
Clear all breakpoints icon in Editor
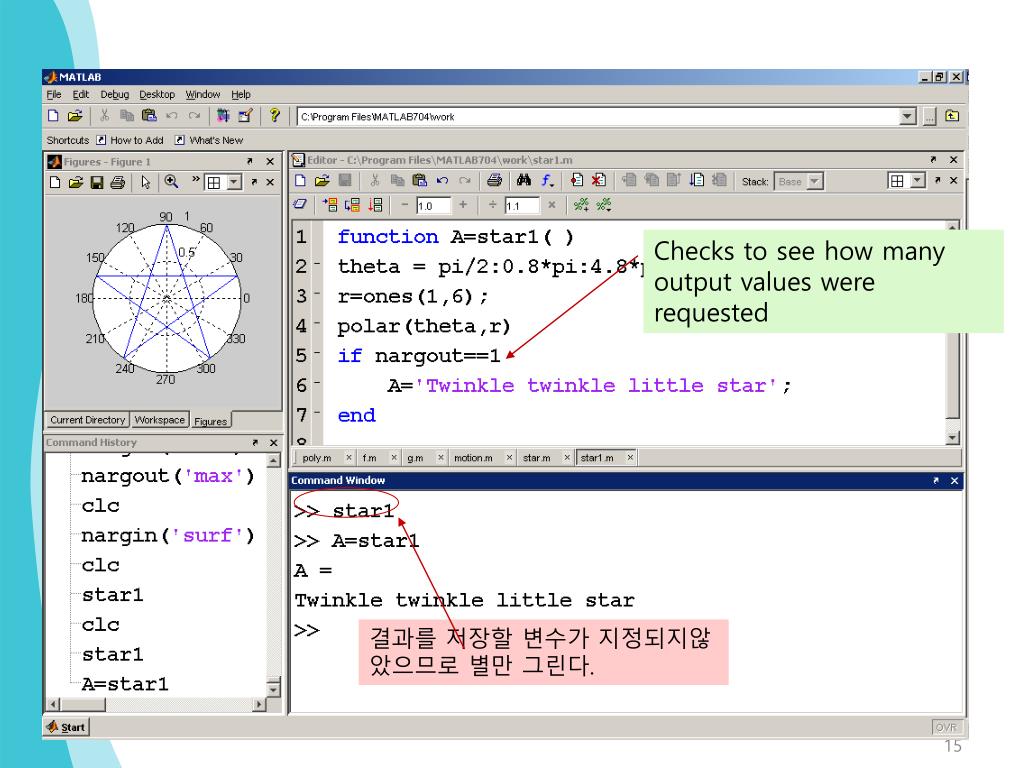[x=599, y=180]
